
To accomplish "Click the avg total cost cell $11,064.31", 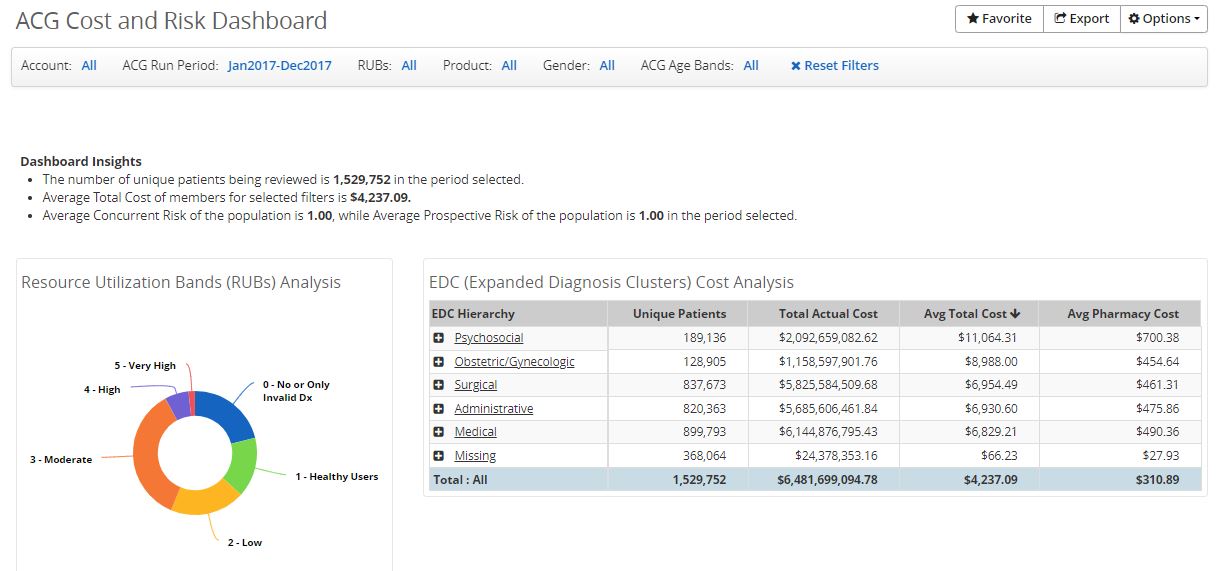I will coord(987,338).
